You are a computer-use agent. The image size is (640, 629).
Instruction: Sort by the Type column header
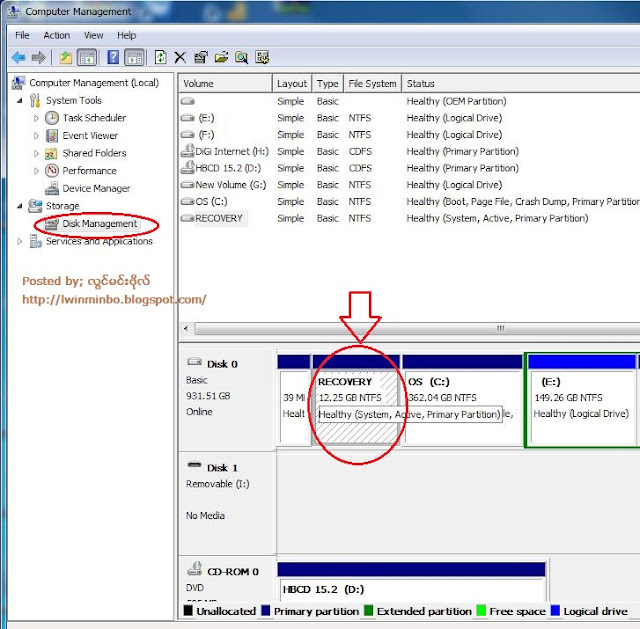coord(328,84)
